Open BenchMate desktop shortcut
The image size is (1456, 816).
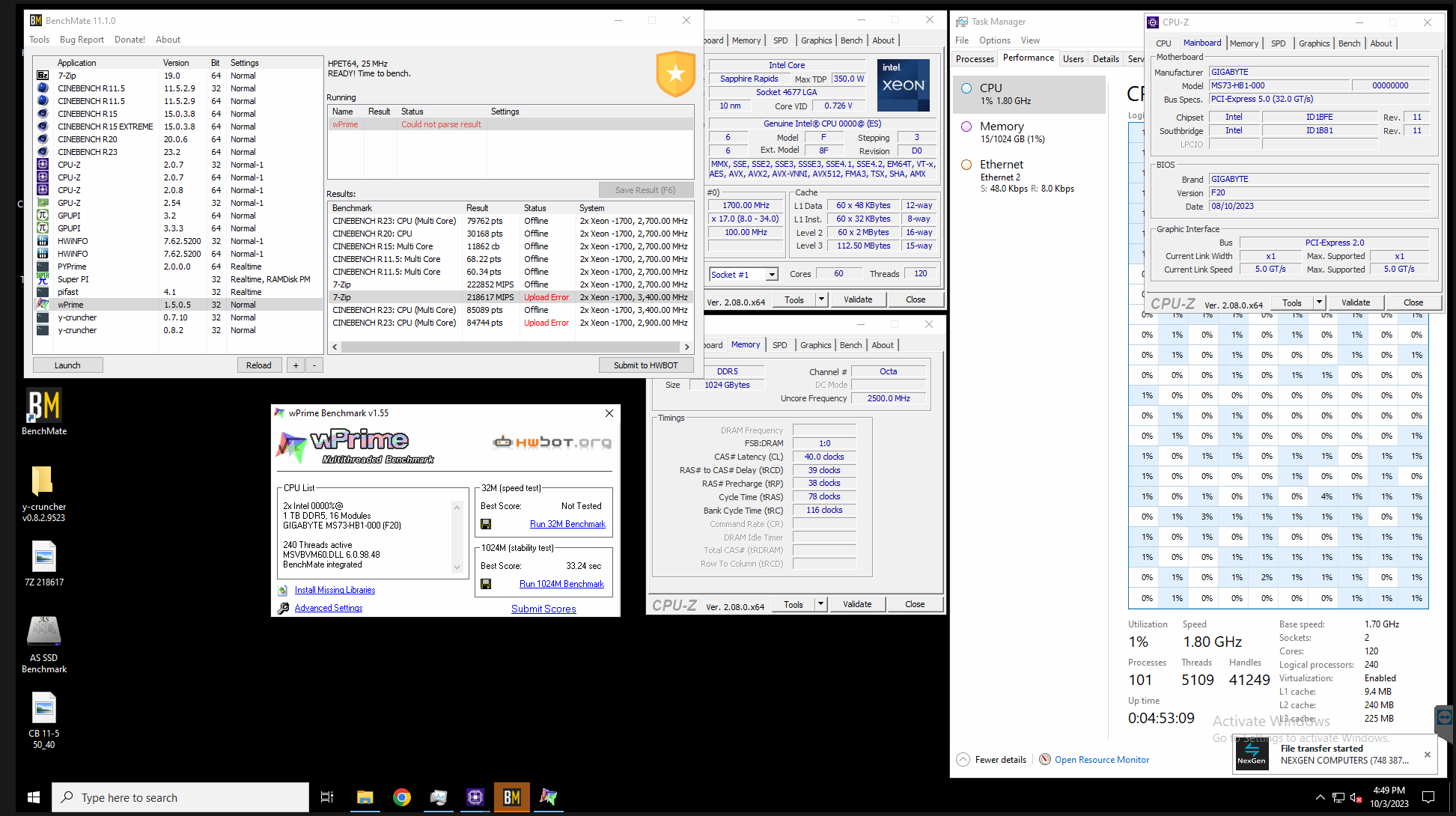pyautogui.click(x=44, y=412)
